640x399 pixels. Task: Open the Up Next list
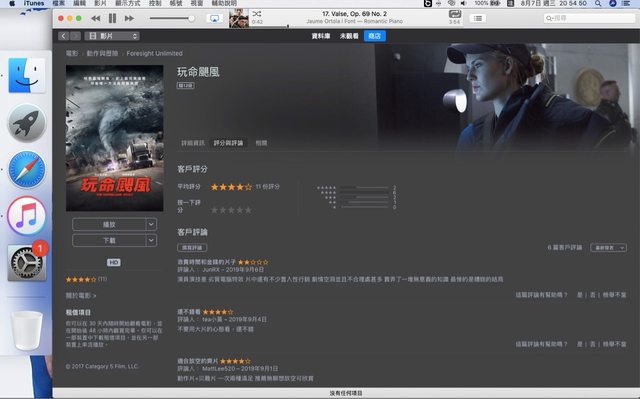tap(478, 18)
